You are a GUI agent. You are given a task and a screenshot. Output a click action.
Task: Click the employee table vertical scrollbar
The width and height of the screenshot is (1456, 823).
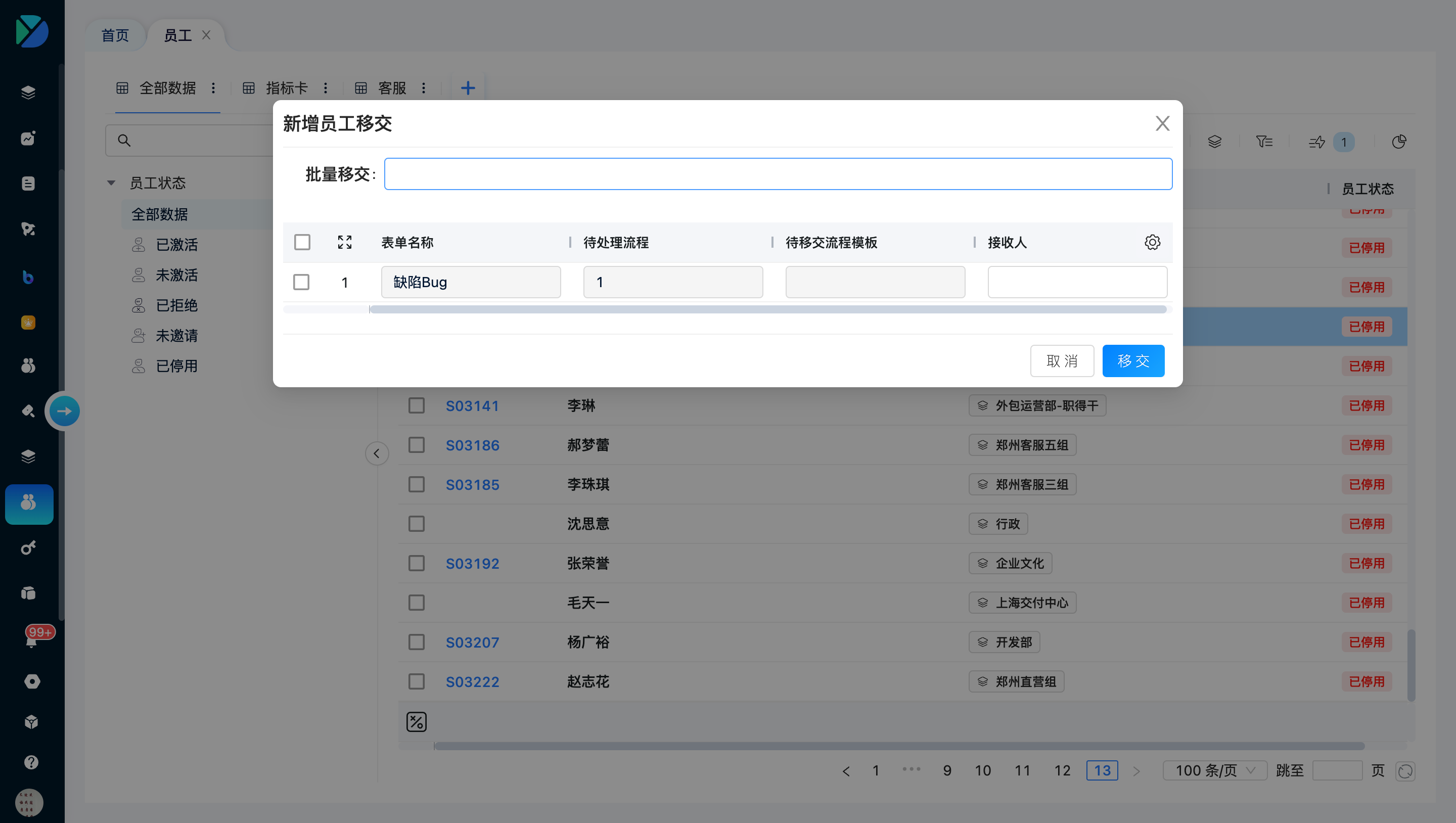tap(1412, 665)
